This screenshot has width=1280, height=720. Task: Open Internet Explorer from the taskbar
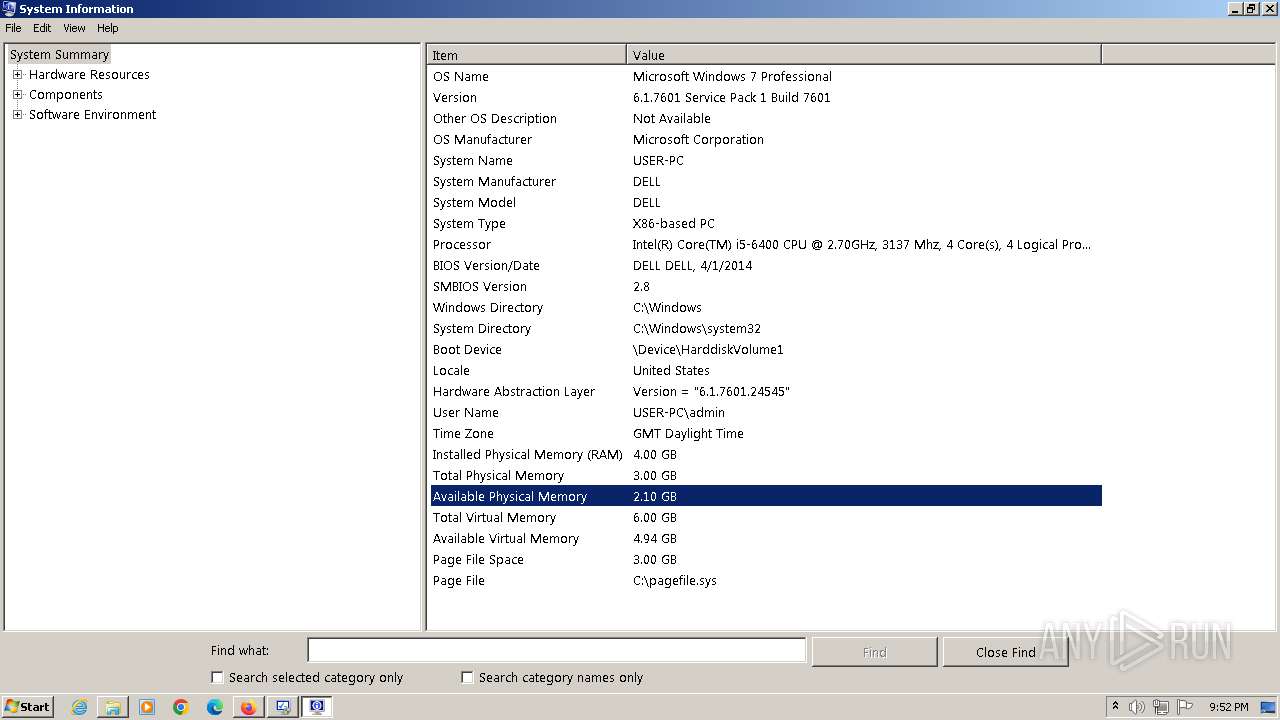pos(80,707)
